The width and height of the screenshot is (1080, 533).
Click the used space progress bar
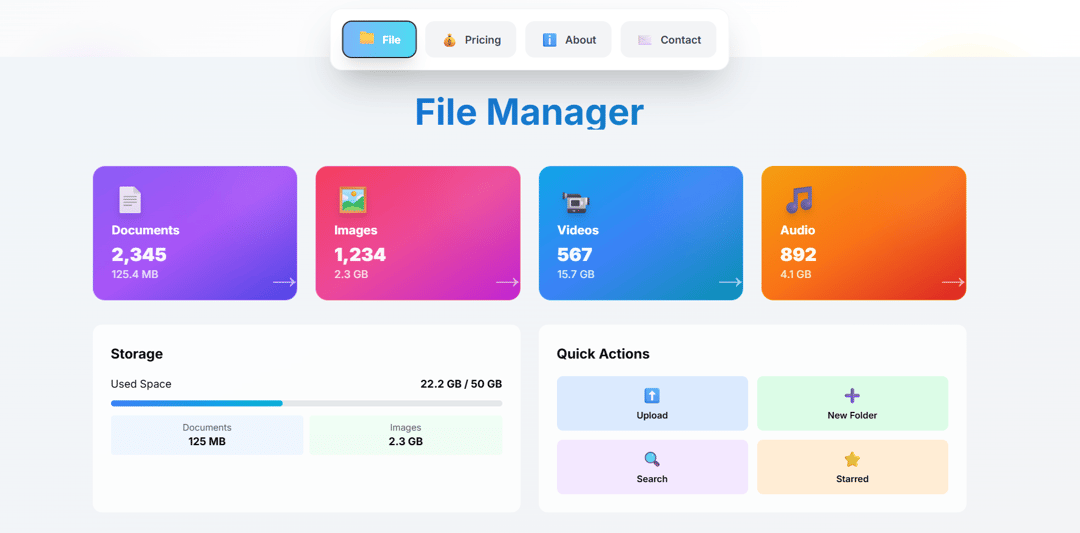pos(307,403)
